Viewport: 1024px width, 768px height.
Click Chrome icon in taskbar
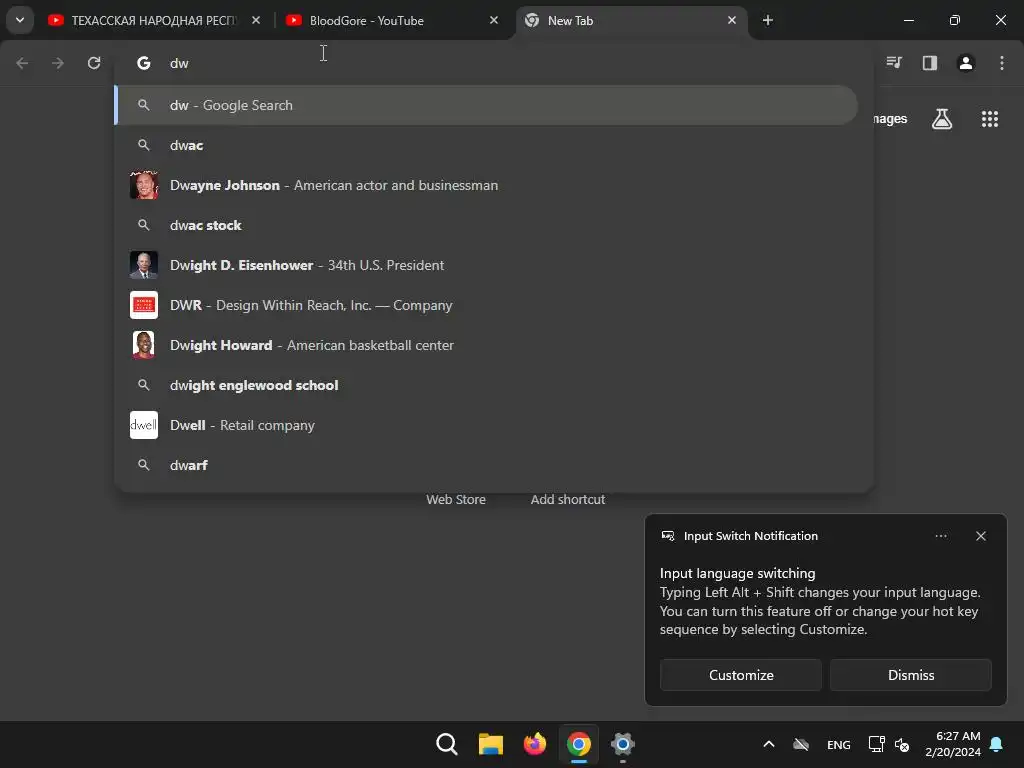click(x=579, y=744)
